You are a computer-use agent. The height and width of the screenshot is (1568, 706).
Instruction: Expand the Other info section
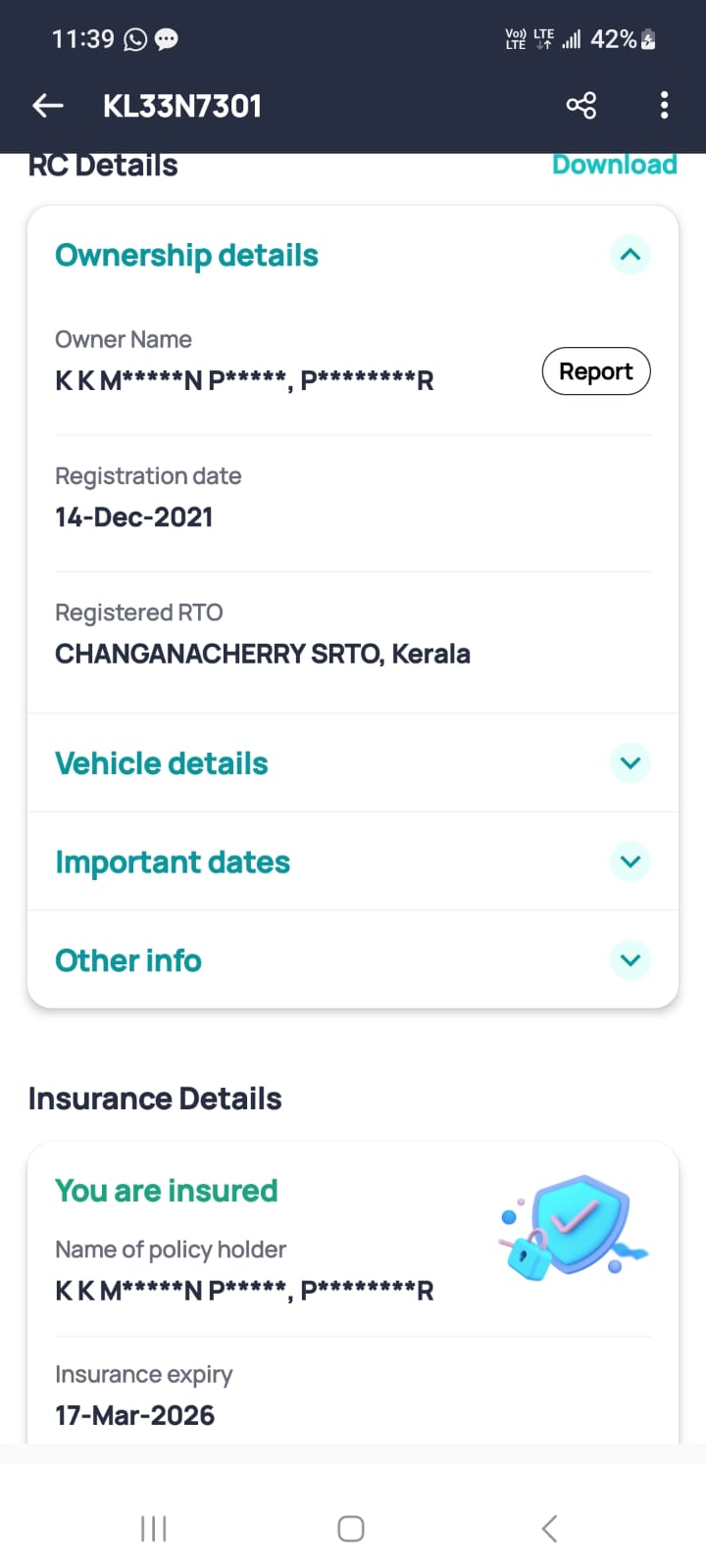pyautogui.click(x=630, y=960)
